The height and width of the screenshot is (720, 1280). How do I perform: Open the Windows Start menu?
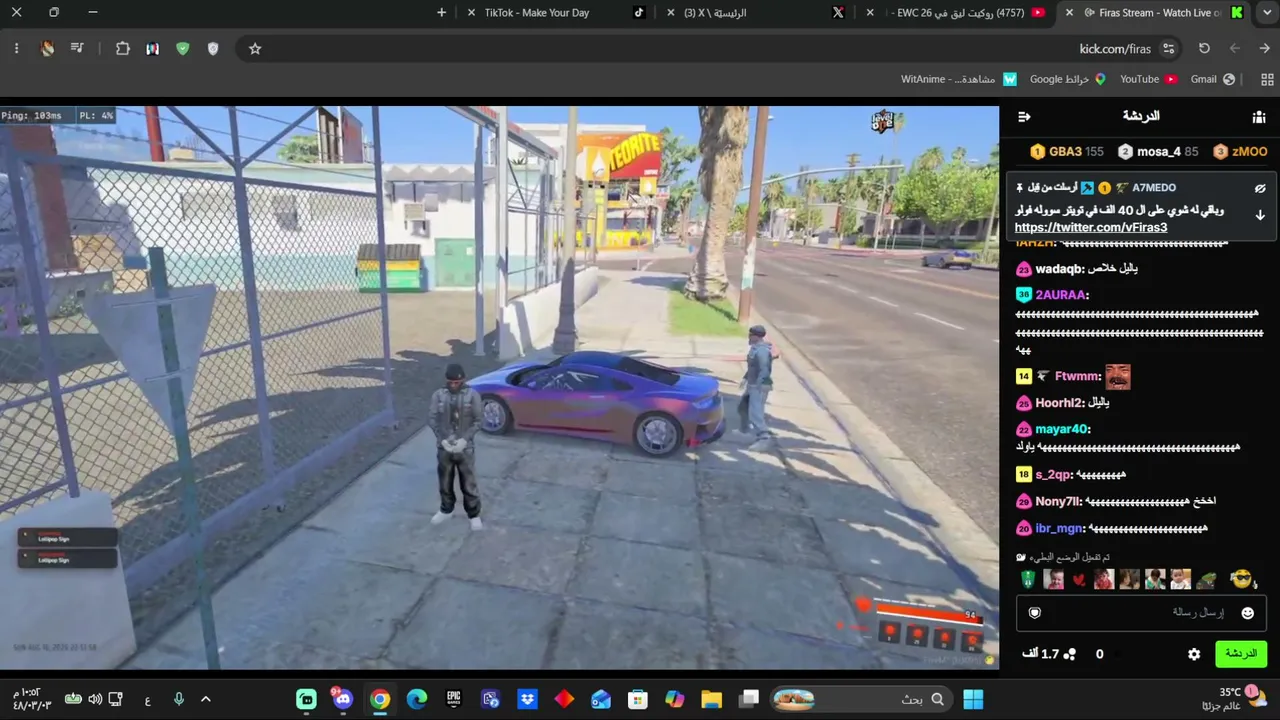pos(973,699)
